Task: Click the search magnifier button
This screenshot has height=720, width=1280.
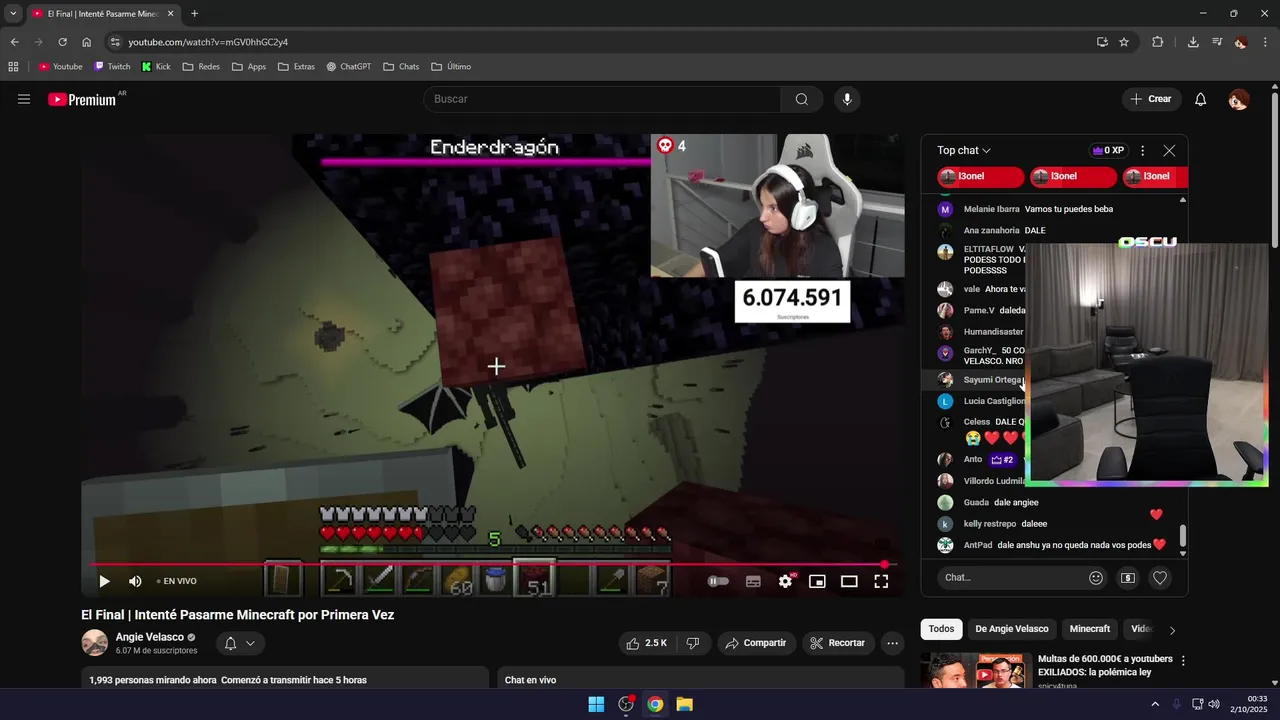Action: tap(802, 99)
